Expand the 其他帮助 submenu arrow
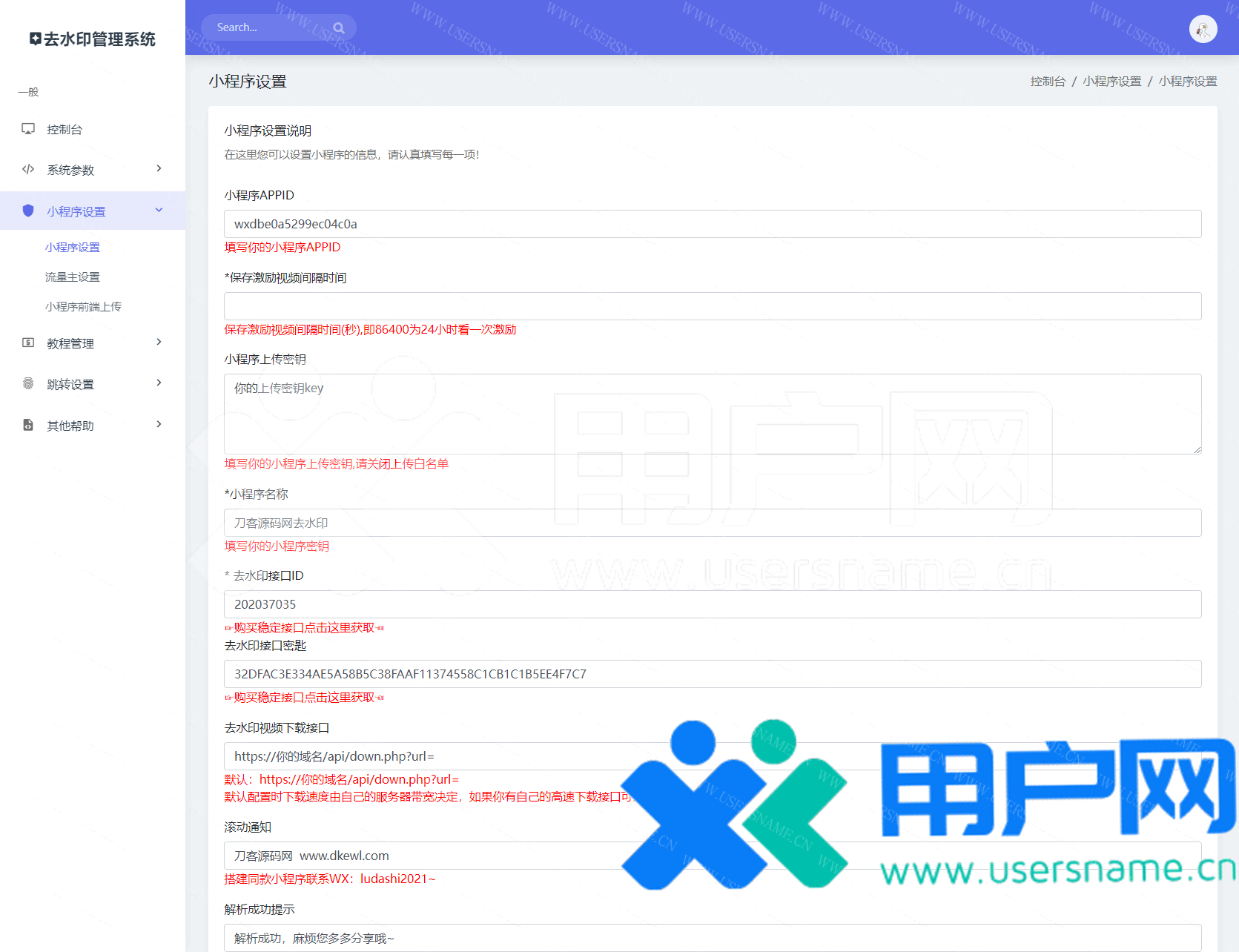The image size is (1239, 952). click(x=159, y=425)
